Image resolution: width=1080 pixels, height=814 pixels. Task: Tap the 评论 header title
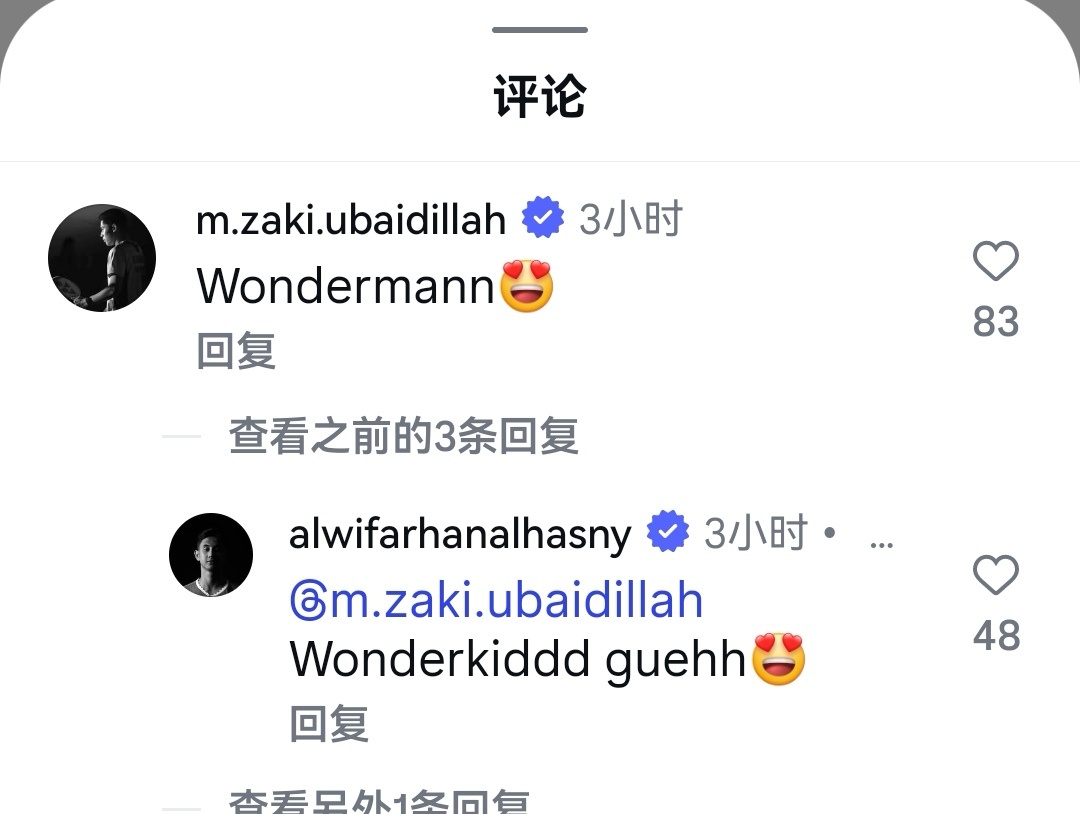(x=540, y=96)
